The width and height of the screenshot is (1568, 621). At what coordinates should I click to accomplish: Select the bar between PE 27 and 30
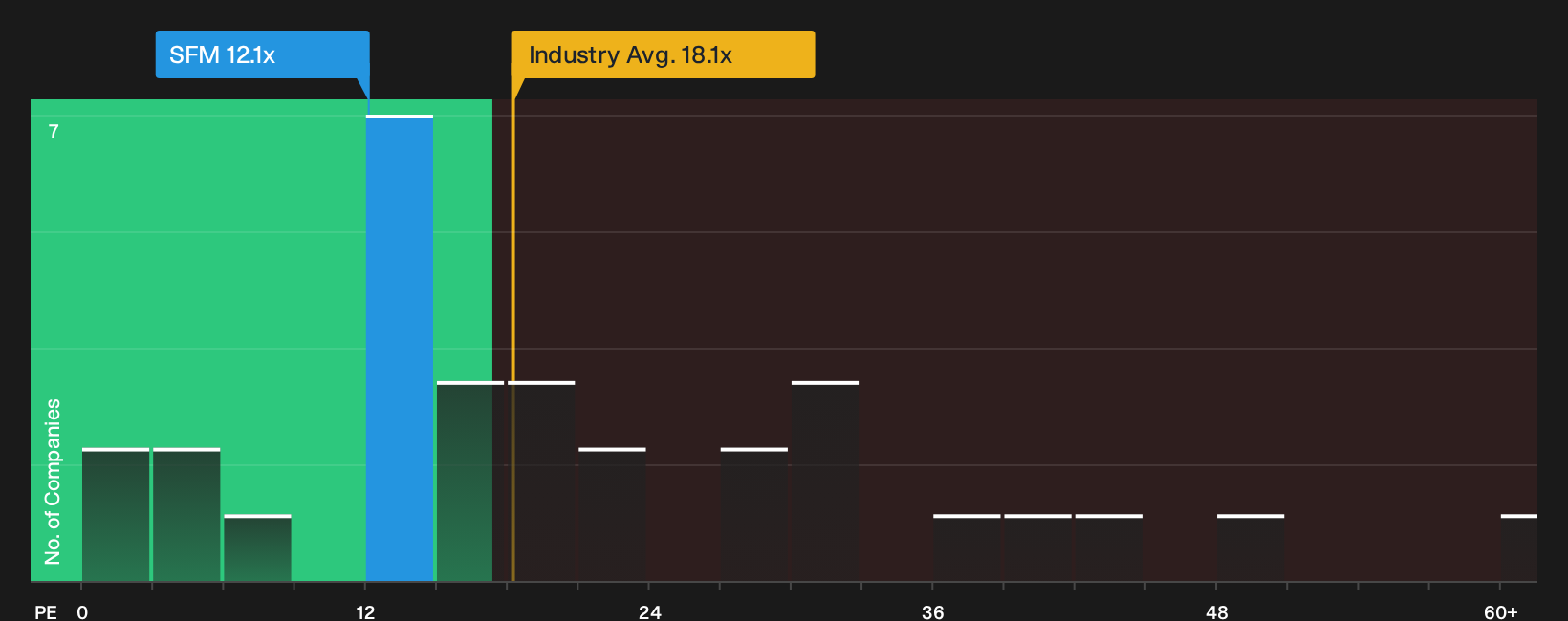754,514
